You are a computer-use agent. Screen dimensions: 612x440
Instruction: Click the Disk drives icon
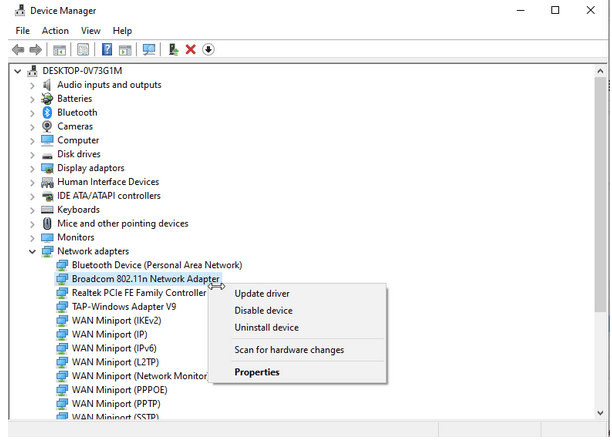click(x=47, y=155)
